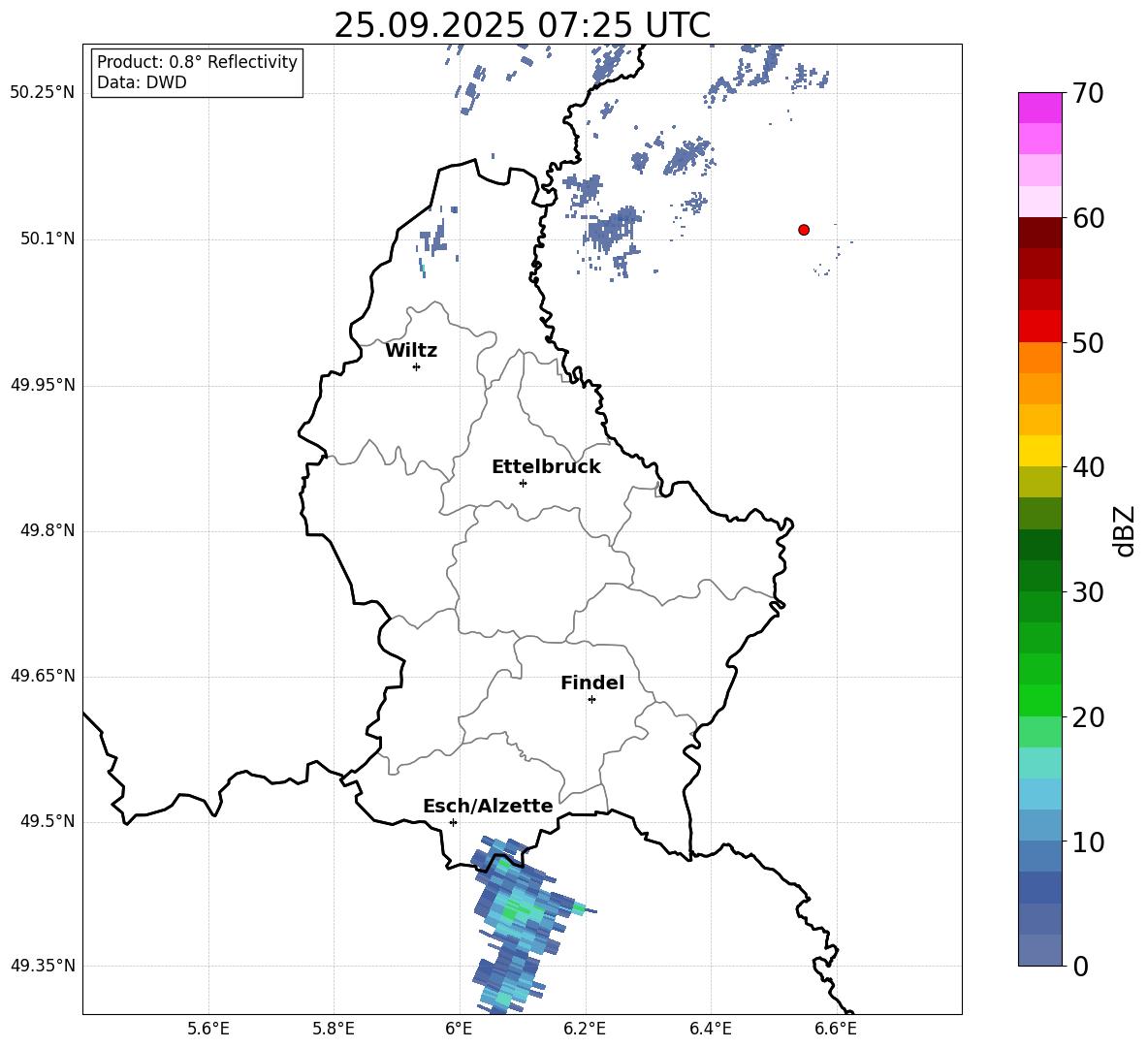
Task: Click the title 25.09.2025 07:25 UTC
Action: click(x=522, y=25)
